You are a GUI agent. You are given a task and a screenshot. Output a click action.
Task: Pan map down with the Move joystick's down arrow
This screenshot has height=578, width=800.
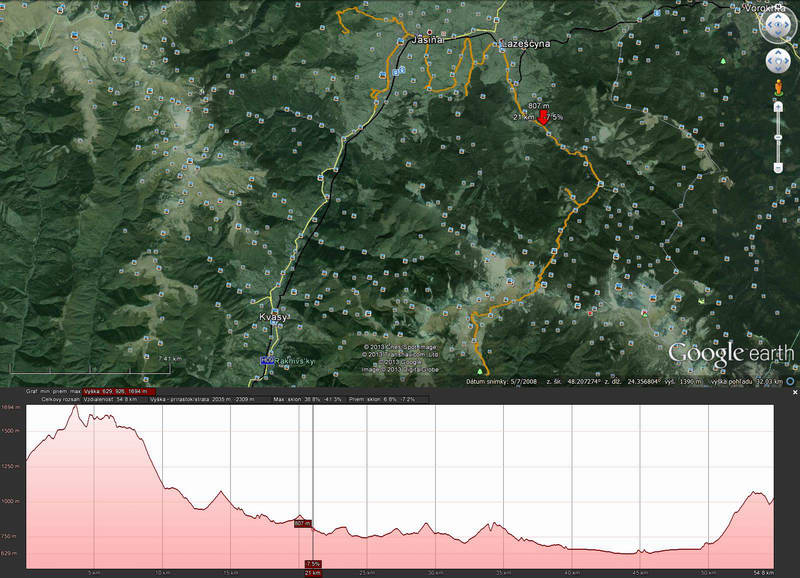tap(778, 70)
